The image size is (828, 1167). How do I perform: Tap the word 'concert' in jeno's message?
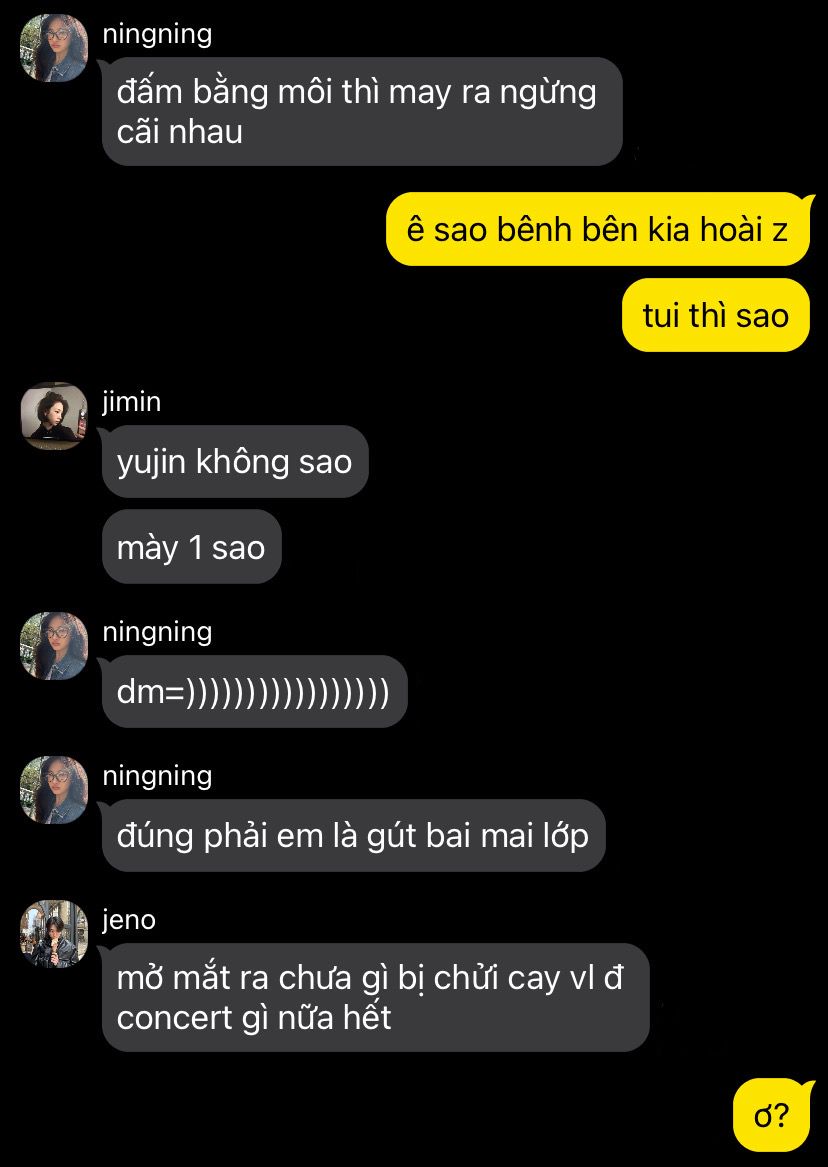click(x=174, y=1018)
